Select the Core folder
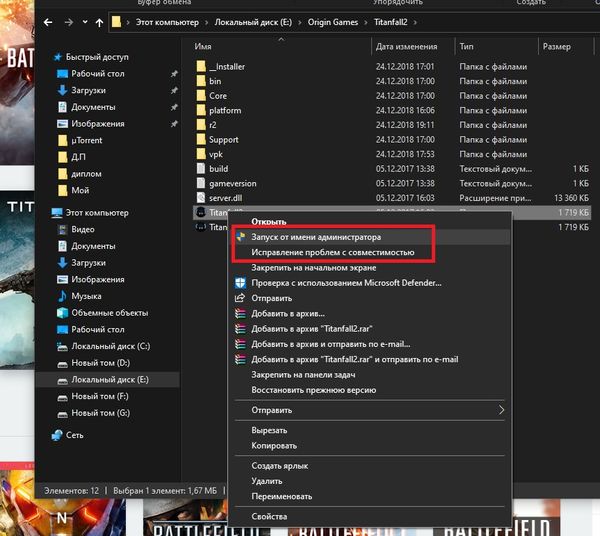Viewport: 600px width, 536px height. point(218,96)
